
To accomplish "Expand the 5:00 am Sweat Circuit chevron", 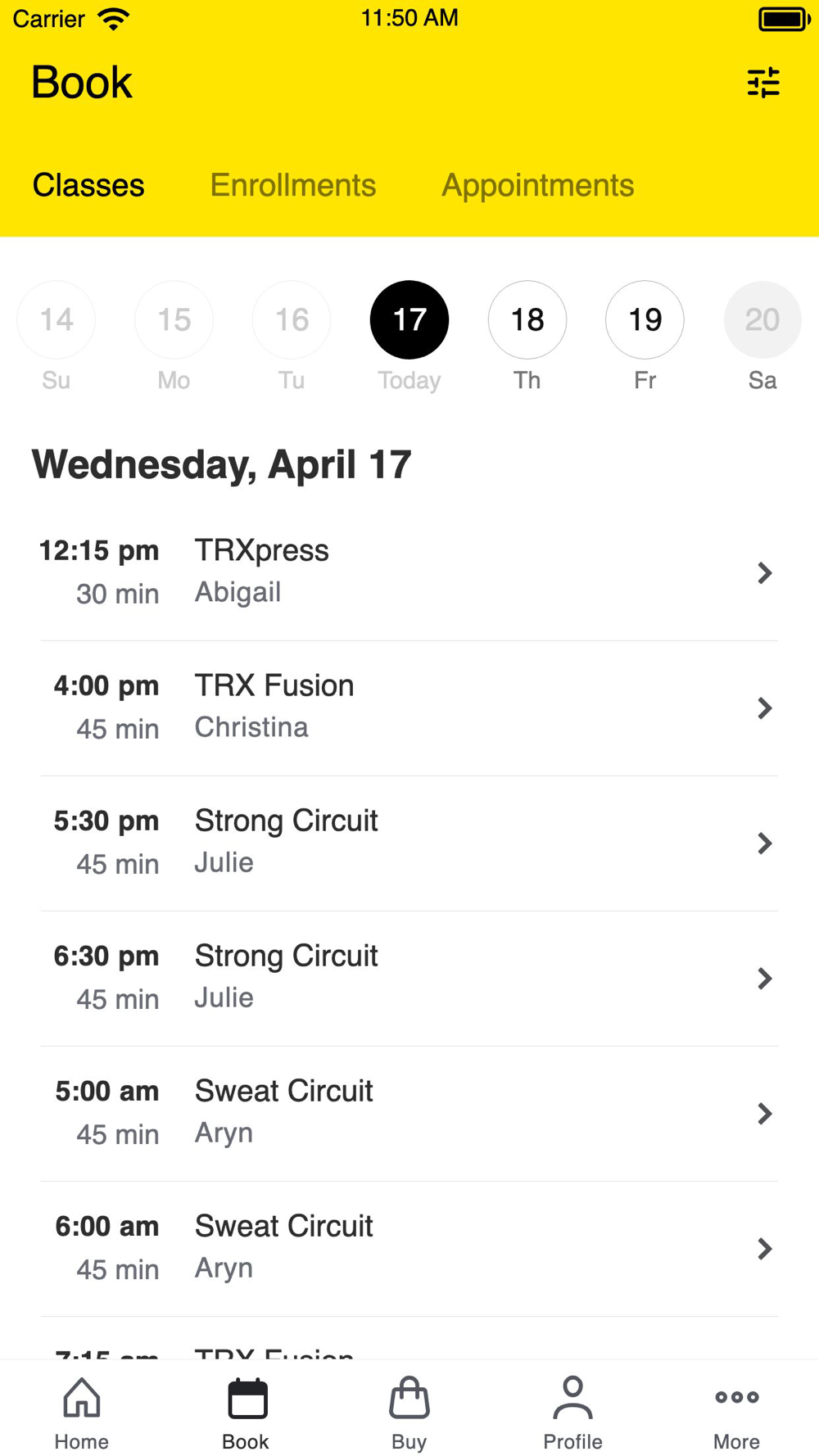I will pos(764,1114).
